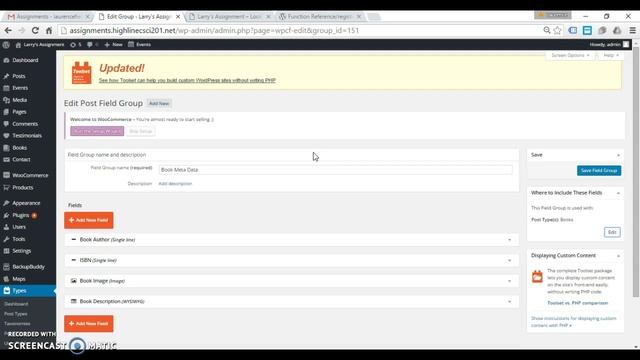
Task: Click the Book Image picture icon
Action: point(73,281)
